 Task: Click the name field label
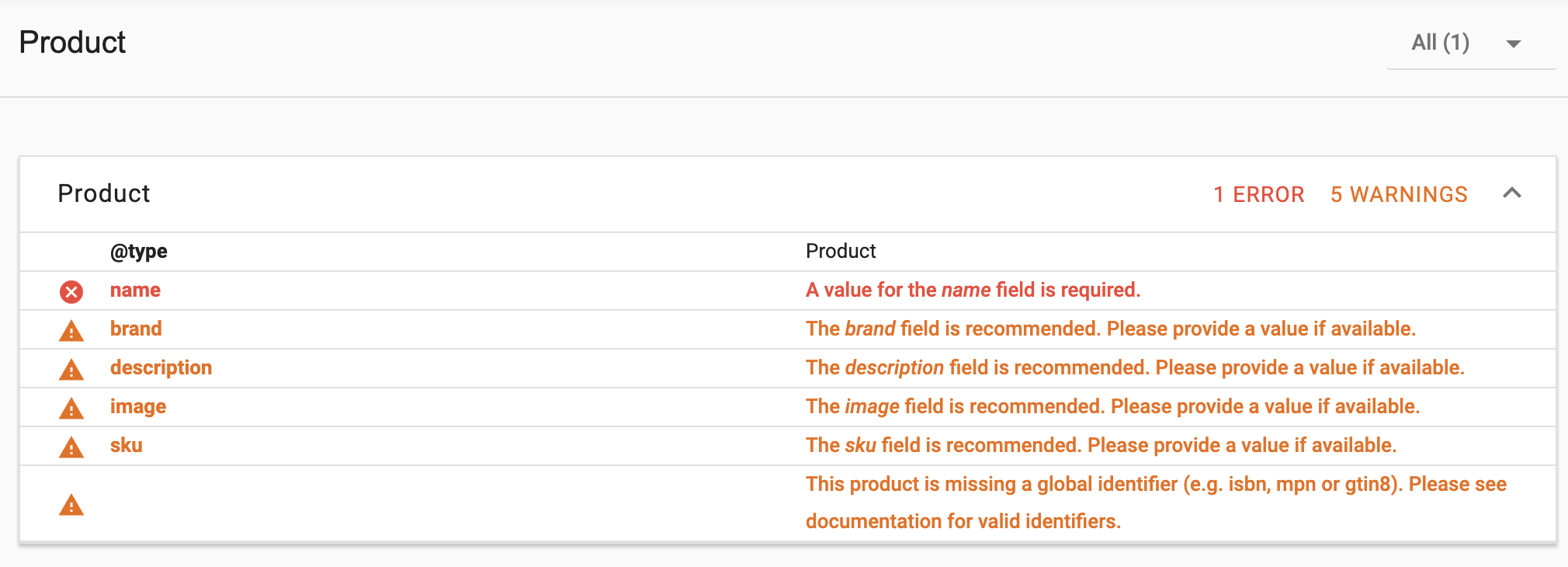[x=135, y=290]
